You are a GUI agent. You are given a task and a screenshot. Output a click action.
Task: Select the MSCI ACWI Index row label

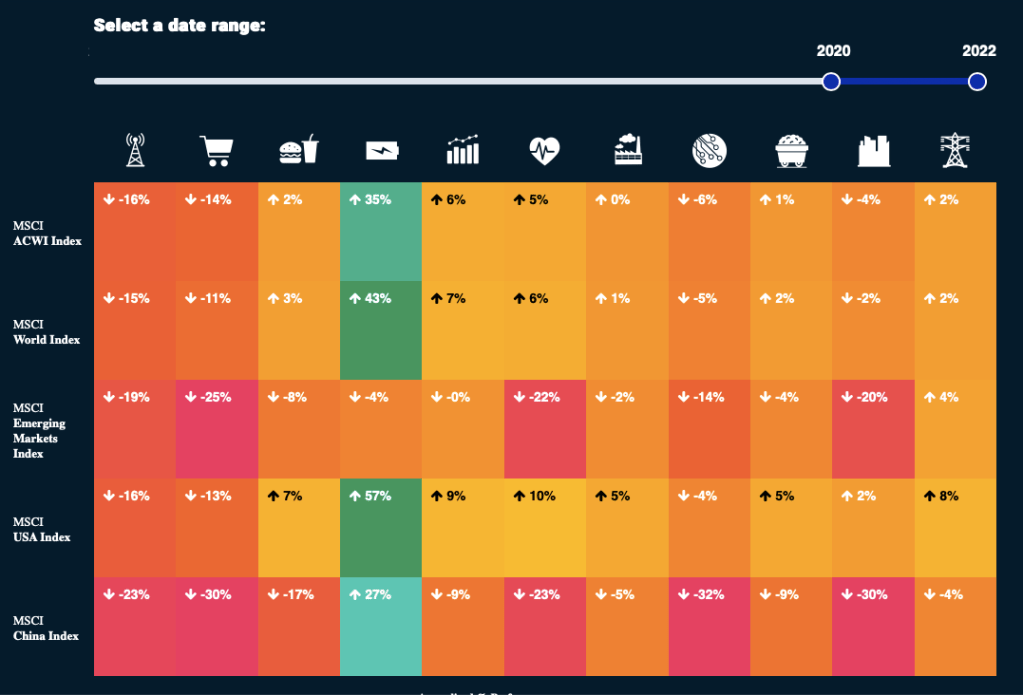tap(47, 232)
